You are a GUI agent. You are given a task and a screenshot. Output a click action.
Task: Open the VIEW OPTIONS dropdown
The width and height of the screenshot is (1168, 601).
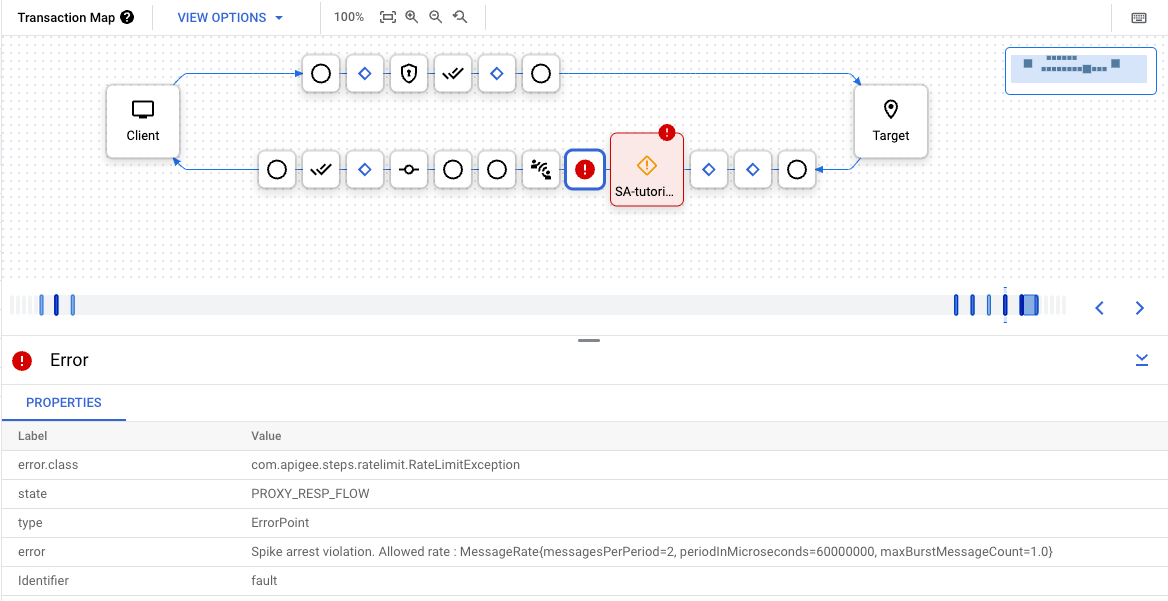click(x=230, y=17)
